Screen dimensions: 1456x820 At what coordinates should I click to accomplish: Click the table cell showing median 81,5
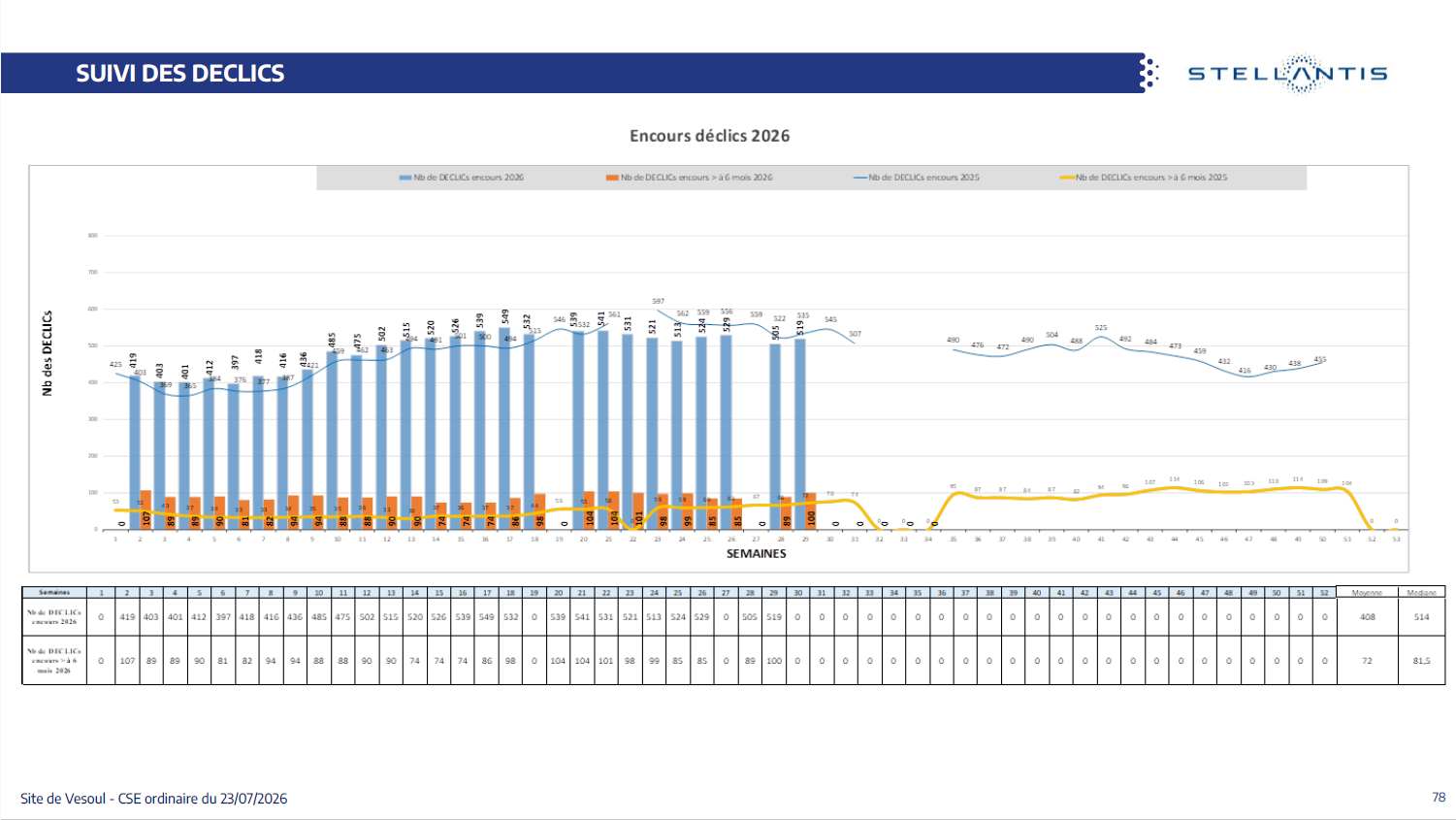click(x=1421, y=661)
